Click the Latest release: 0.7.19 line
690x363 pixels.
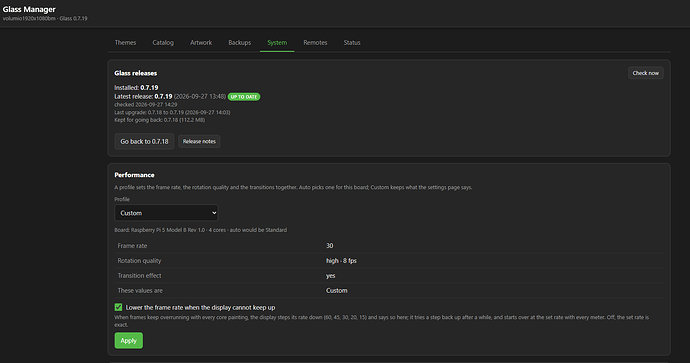[x=170, y=96]
